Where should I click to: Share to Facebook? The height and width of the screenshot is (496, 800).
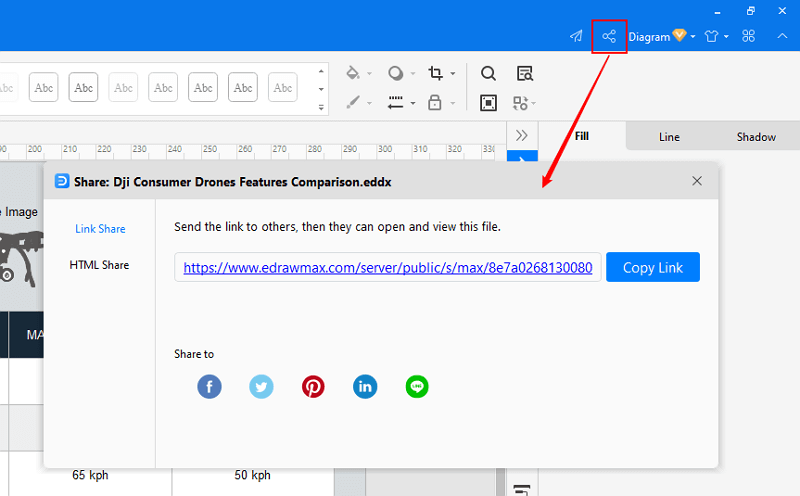coord(209,386)
